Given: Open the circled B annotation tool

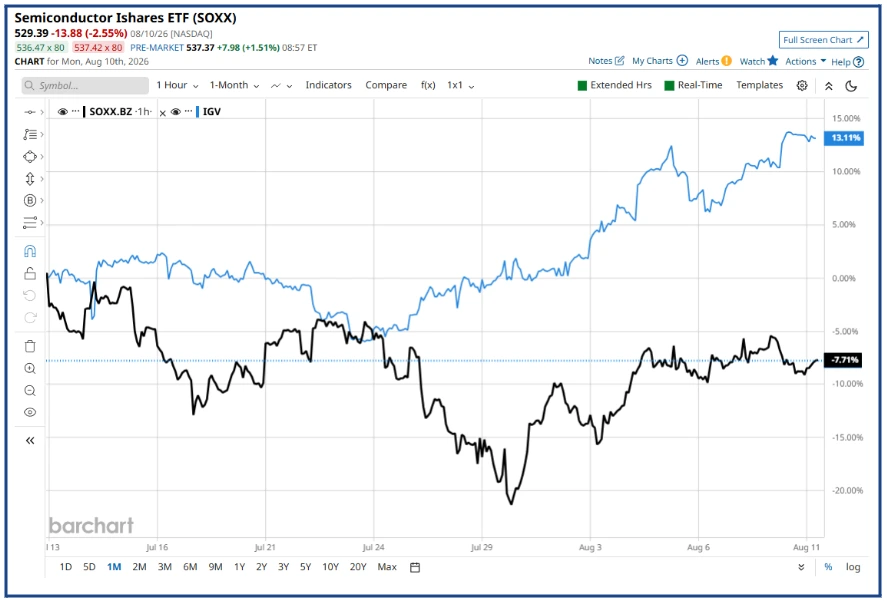Looking at the screenshot, I should point(30,200).
